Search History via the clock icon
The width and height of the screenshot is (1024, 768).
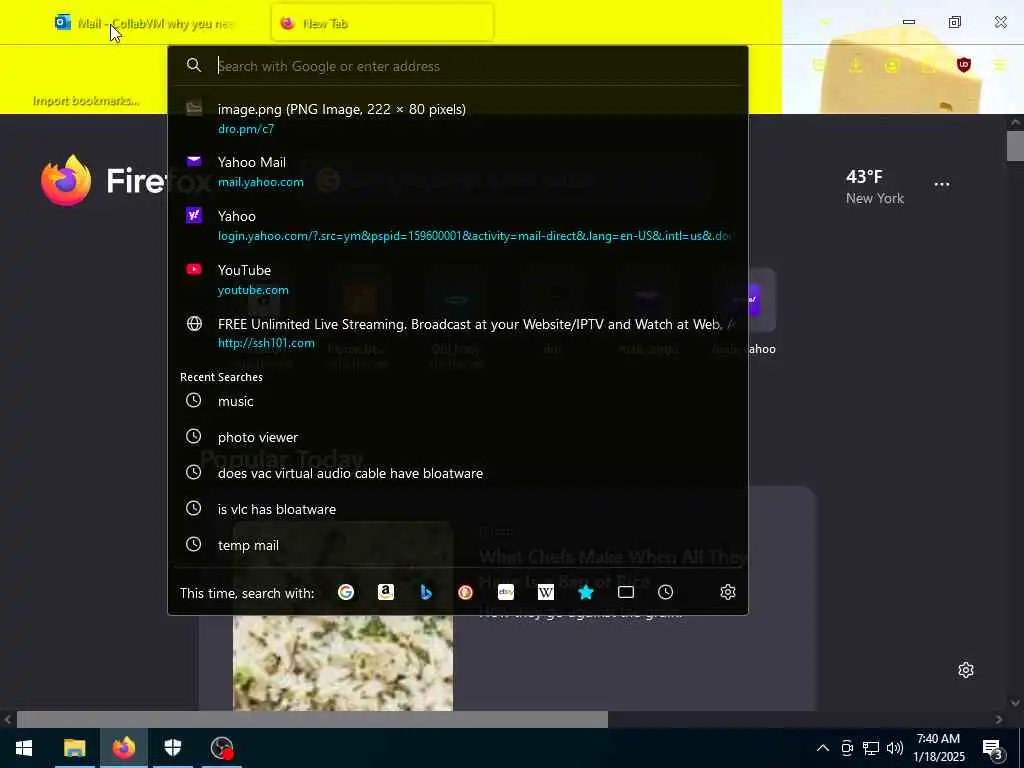(665, 592)
